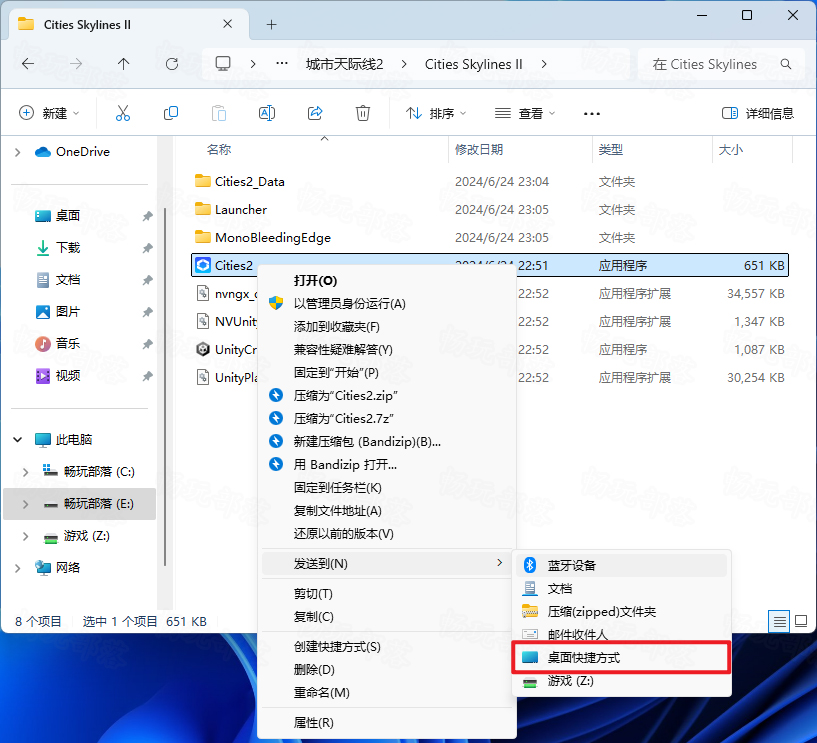The image size is (817, 743).
Task: Switch to large thumbnails view icon
Action: [x=801, y=621]
